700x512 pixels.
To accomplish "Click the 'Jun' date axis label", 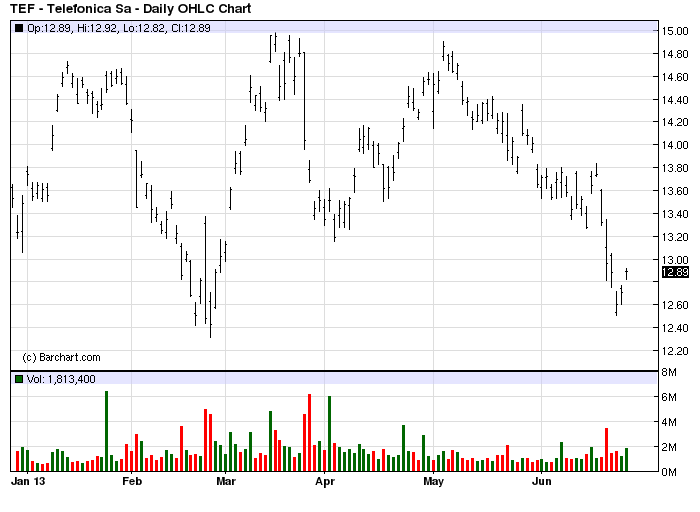I will pos(542,482).
